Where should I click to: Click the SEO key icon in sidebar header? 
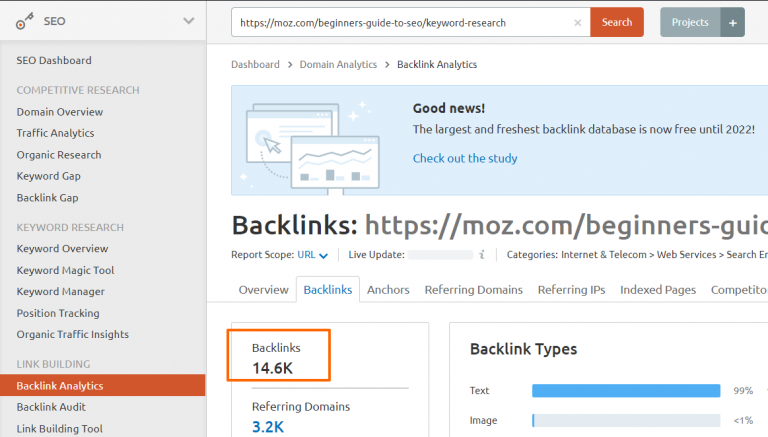point(24,21)
